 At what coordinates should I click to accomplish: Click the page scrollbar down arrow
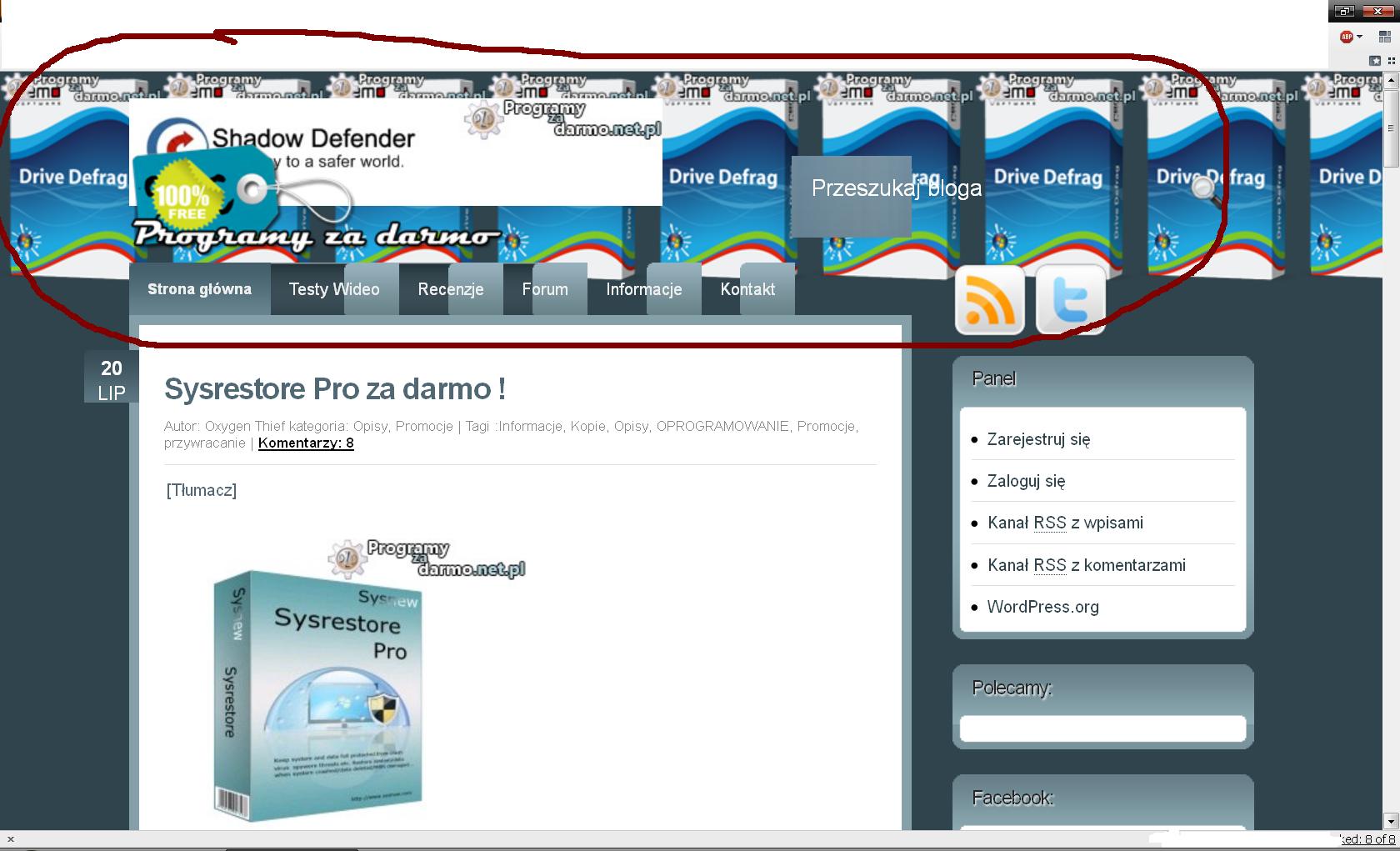[x=1389, y=821]
